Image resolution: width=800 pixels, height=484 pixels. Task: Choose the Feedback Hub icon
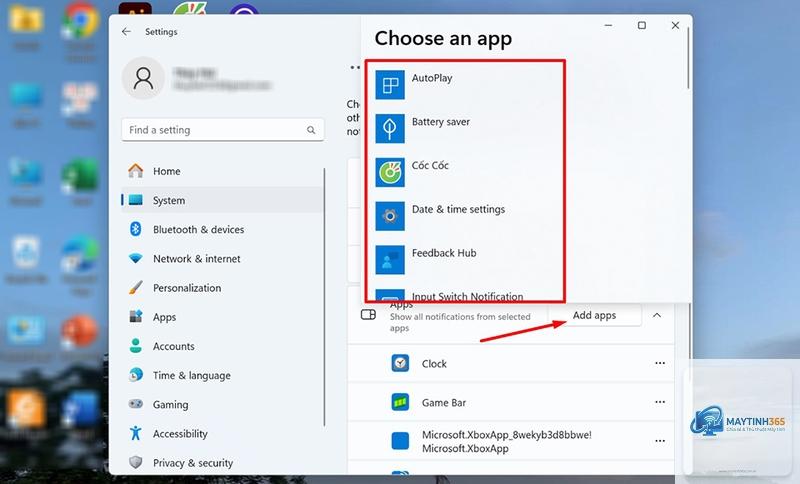tap(390, 260)
